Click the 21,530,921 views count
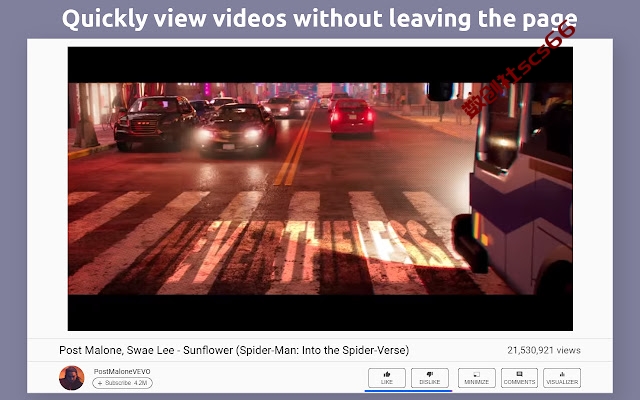The image size is (640, 400). 544,350
